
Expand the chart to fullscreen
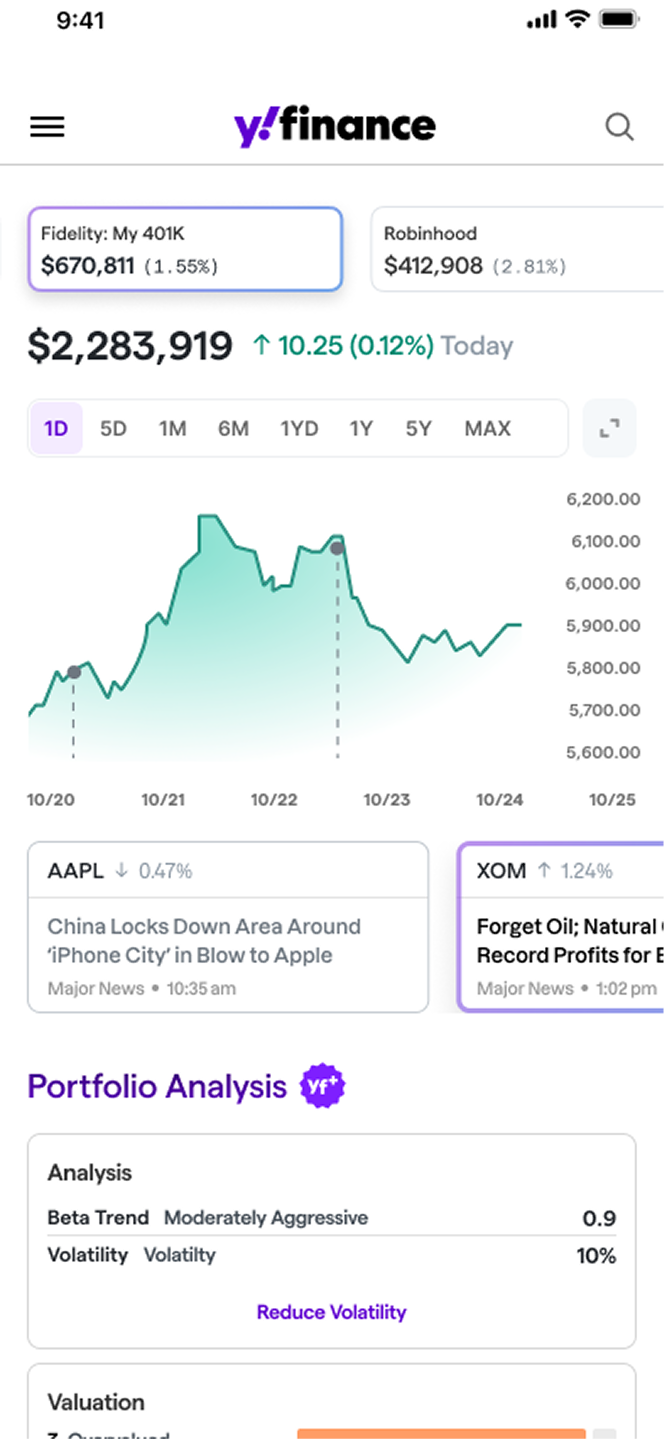610,429
